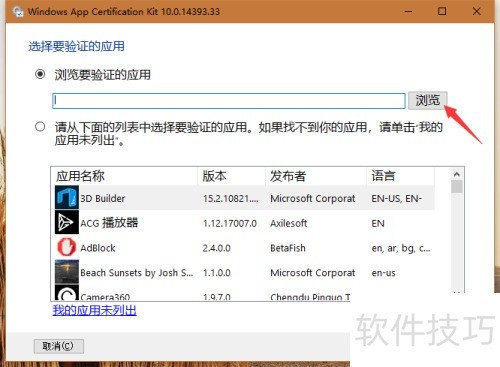Click the 浏览 button
The width and height of the screenshot is (500, 367).
[x=428, y=100]
